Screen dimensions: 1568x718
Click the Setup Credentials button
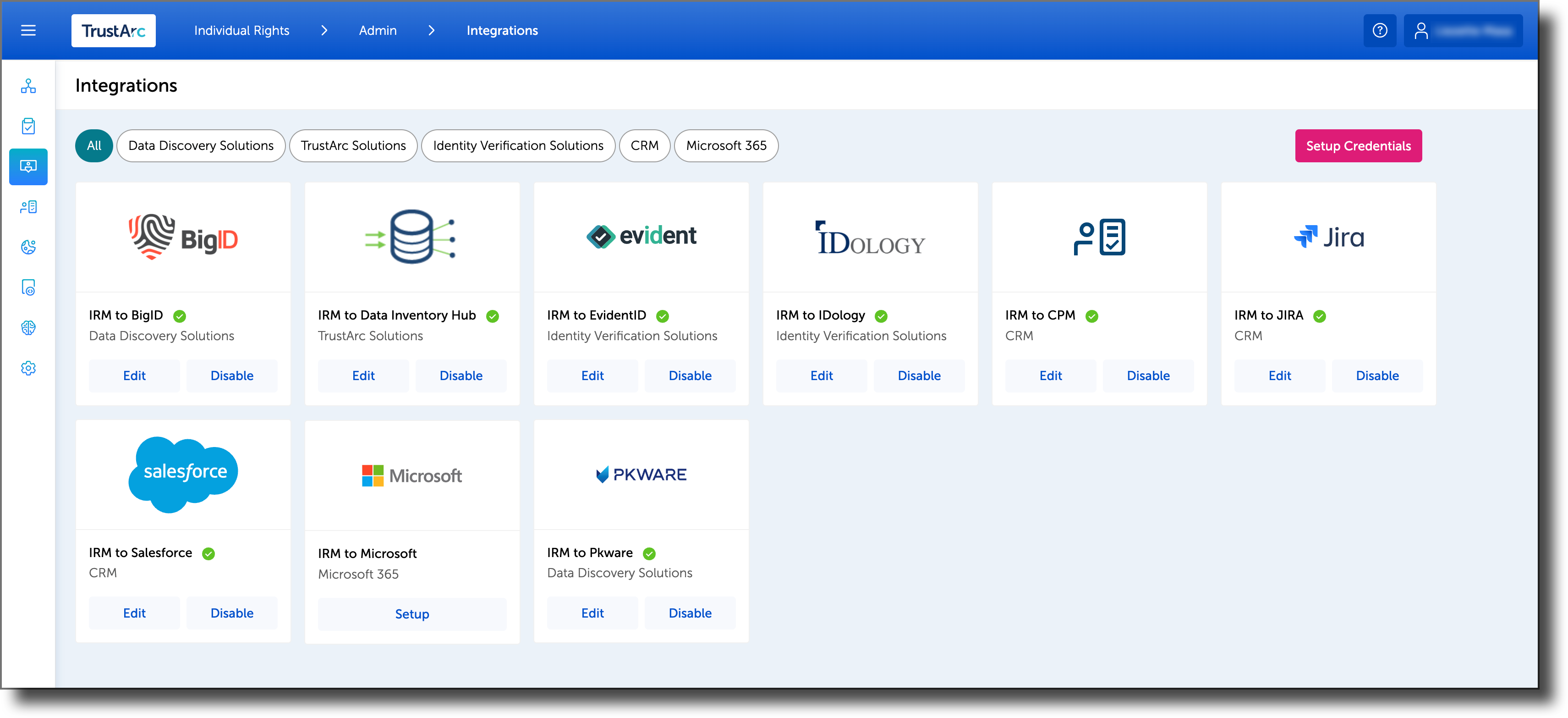1358,145
